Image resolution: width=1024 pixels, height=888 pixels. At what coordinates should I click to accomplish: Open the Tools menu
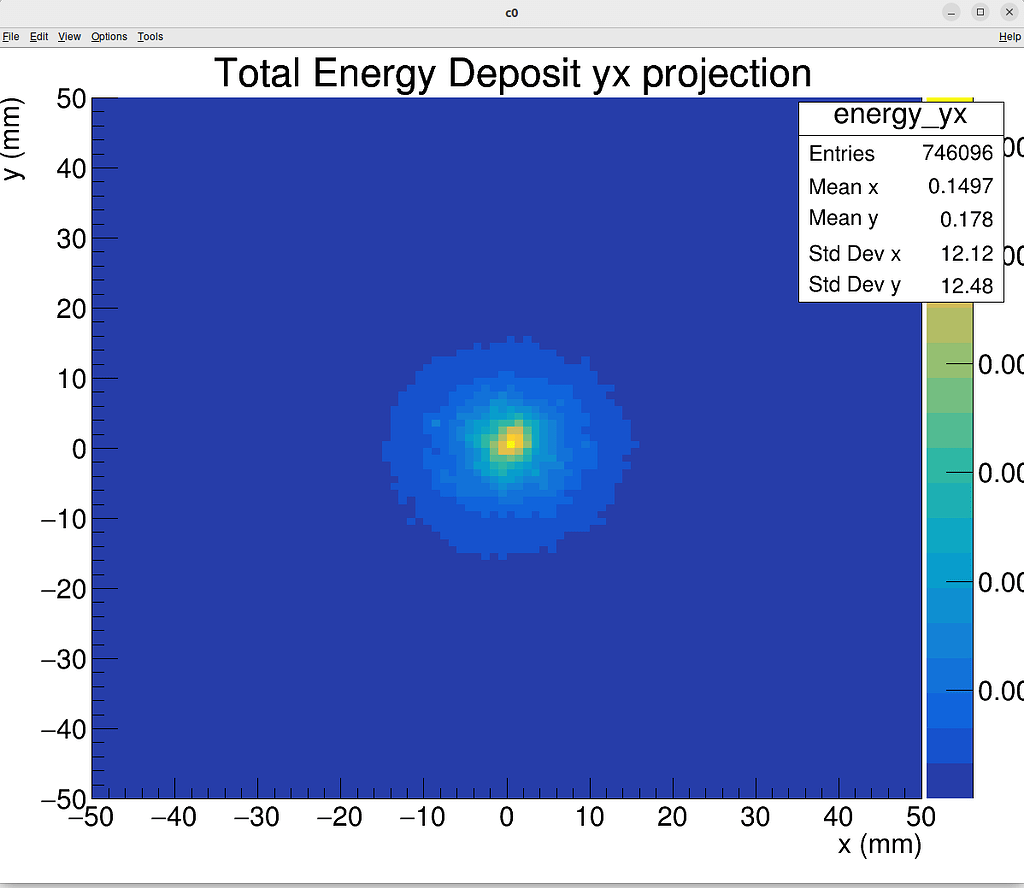click(x=150, y=36)
